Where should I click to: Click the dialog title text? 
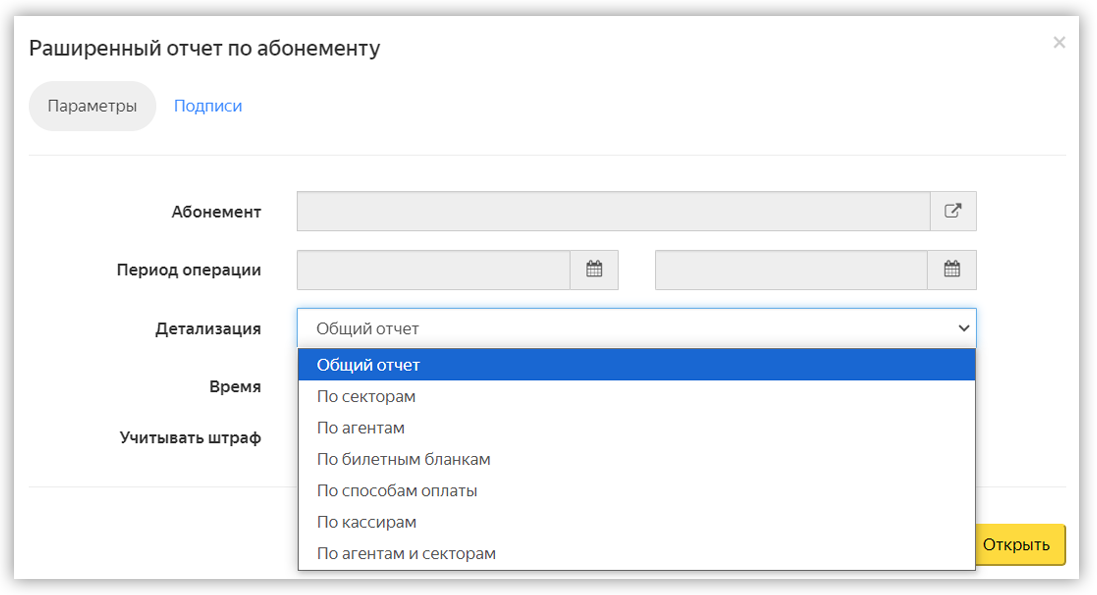click(204, 48)
